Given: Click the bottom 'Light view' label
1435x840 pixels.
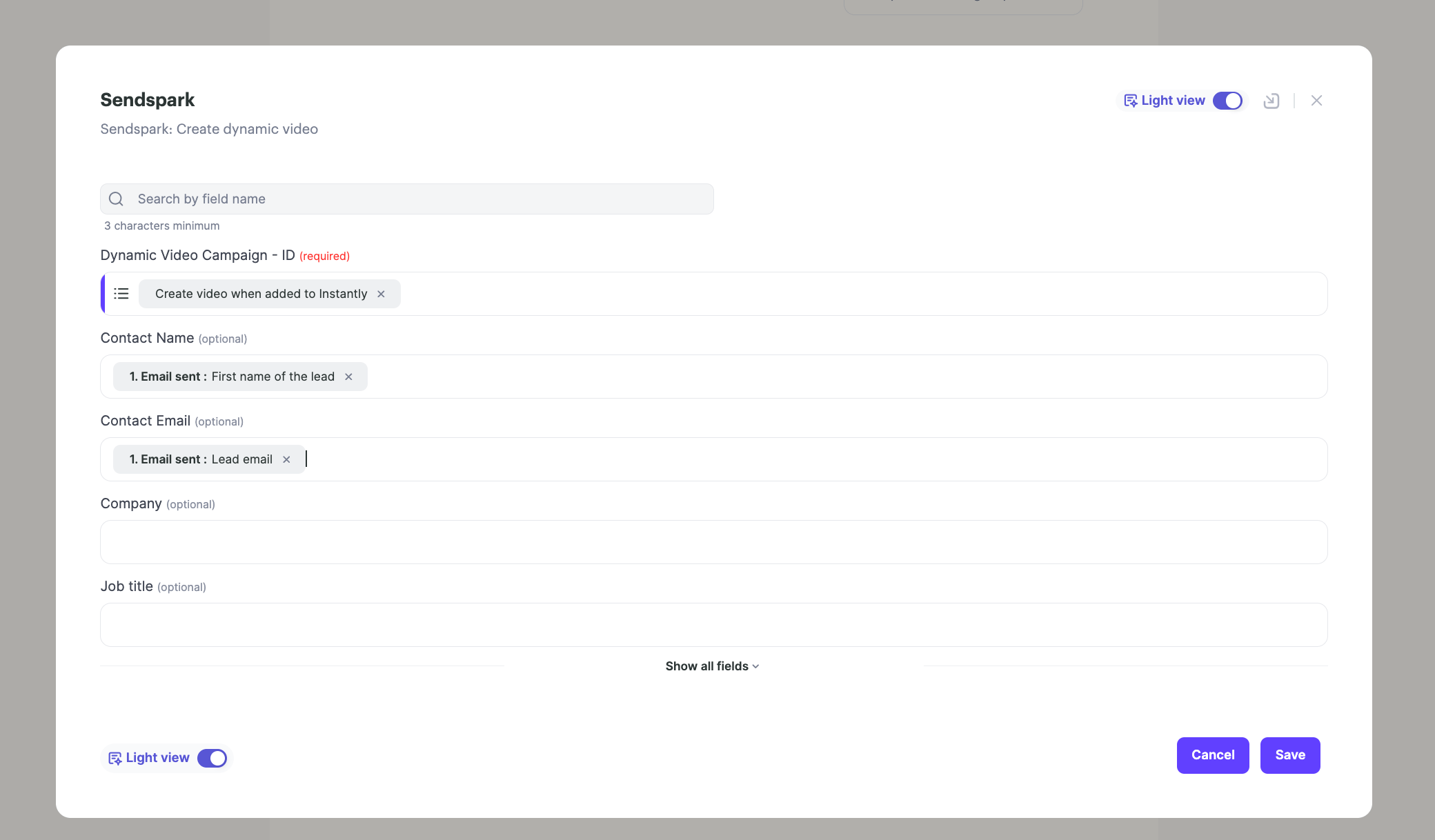Looking at the screenshot, I should click(157, 758).
